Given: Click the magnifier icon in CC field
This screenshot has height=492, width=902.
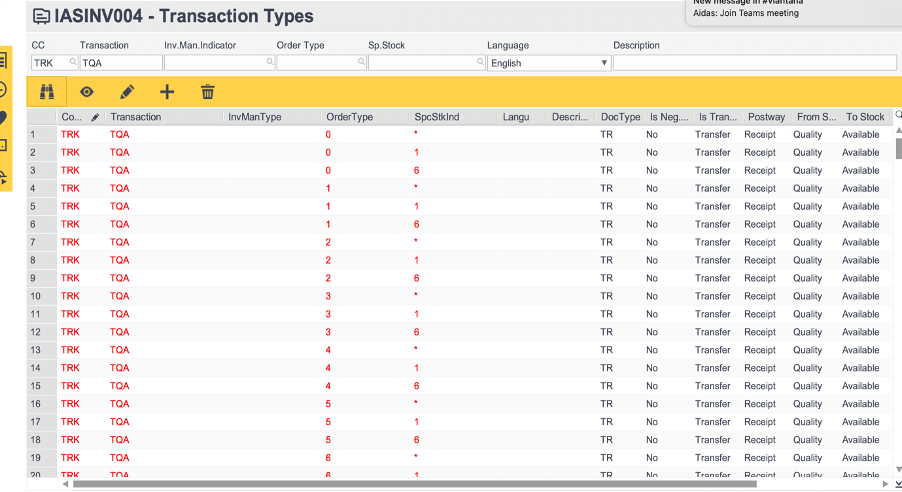Looking at the screenshot, I should click(72, 63).
